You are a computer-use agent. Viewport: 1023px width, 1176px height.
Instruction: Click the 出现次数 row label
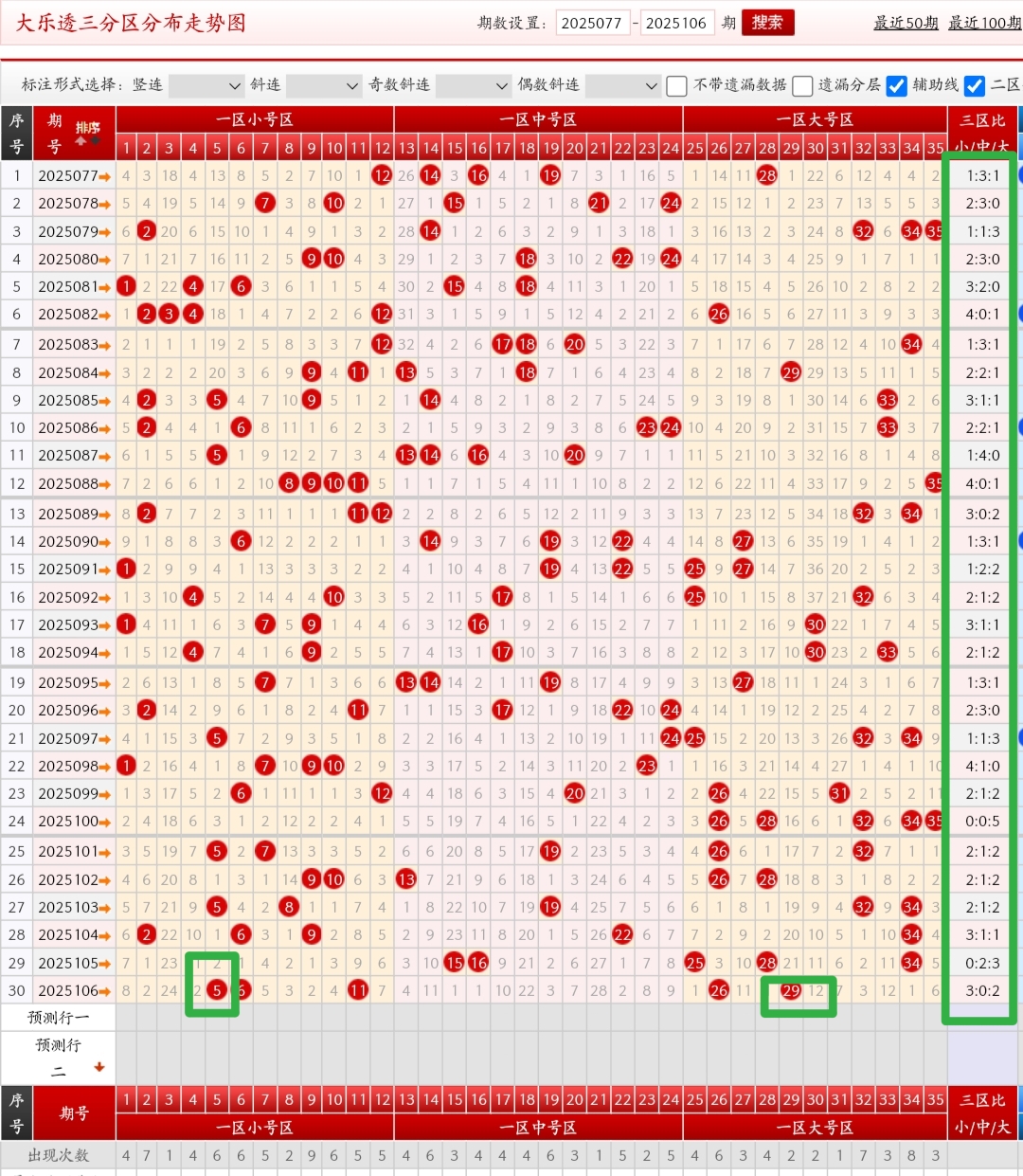pyautogui.click(x=58, y=1156)
